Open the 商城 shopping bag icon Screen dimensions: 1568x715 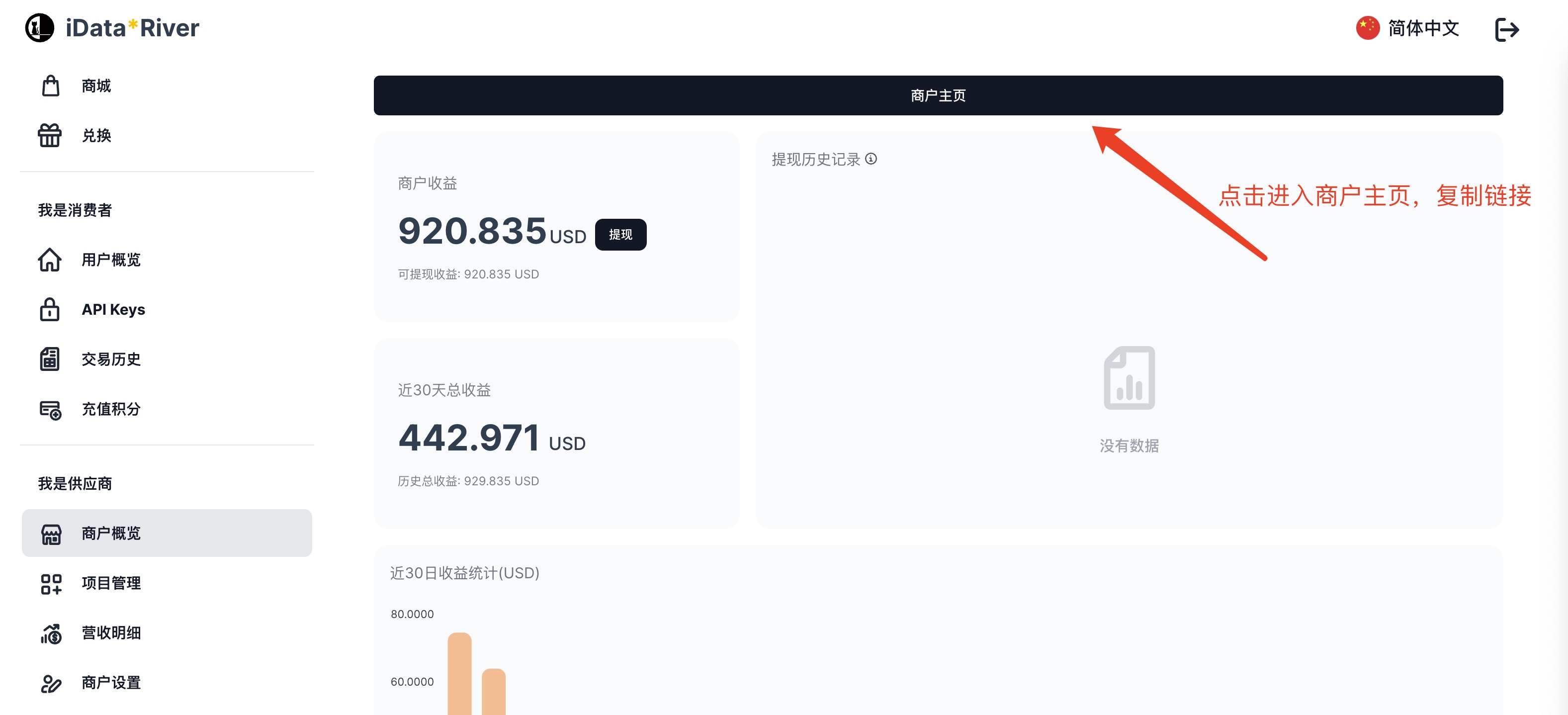51,86
